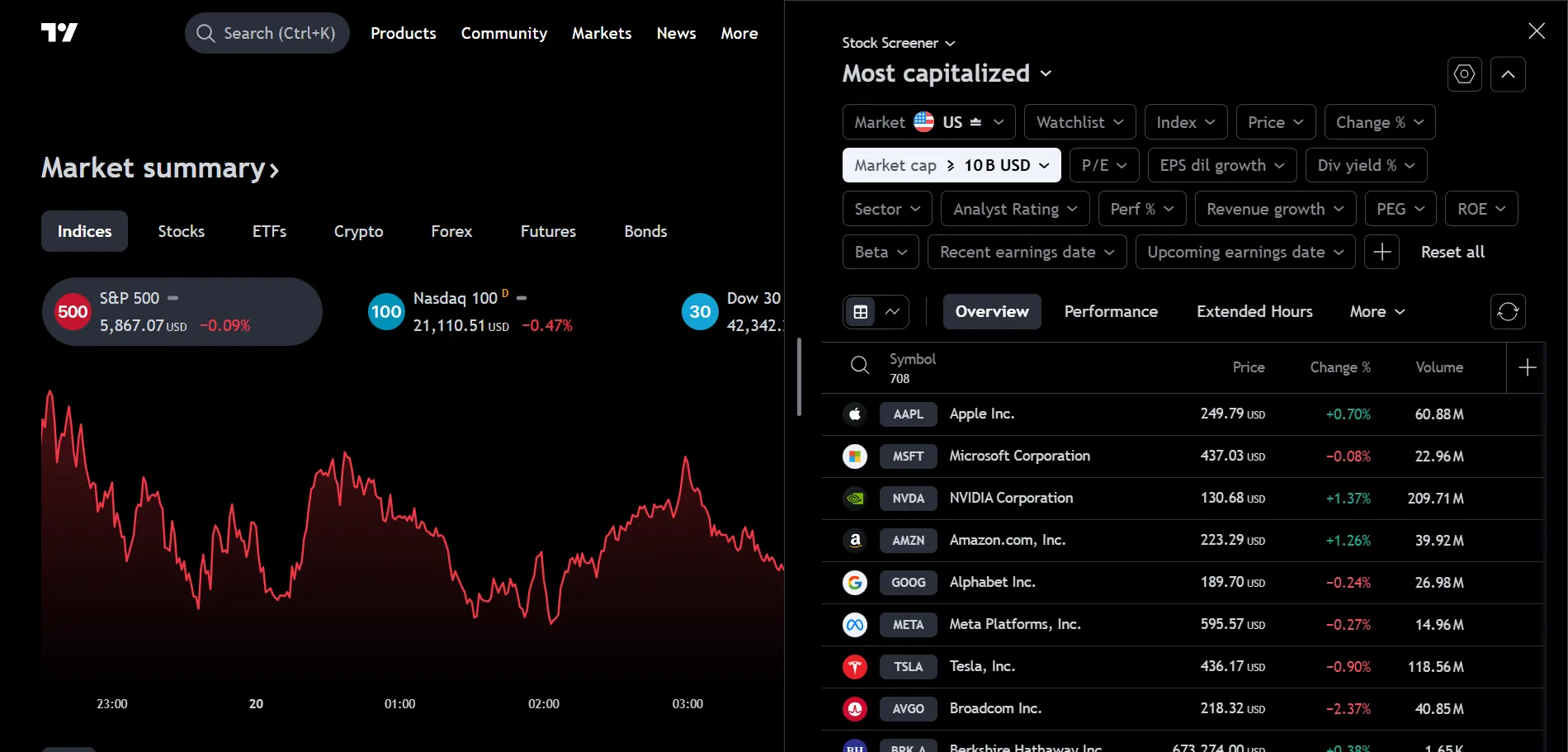This screenshot has height=752, width=1568.
Task: Open the Community menu
Action: (x=503, y=33)
